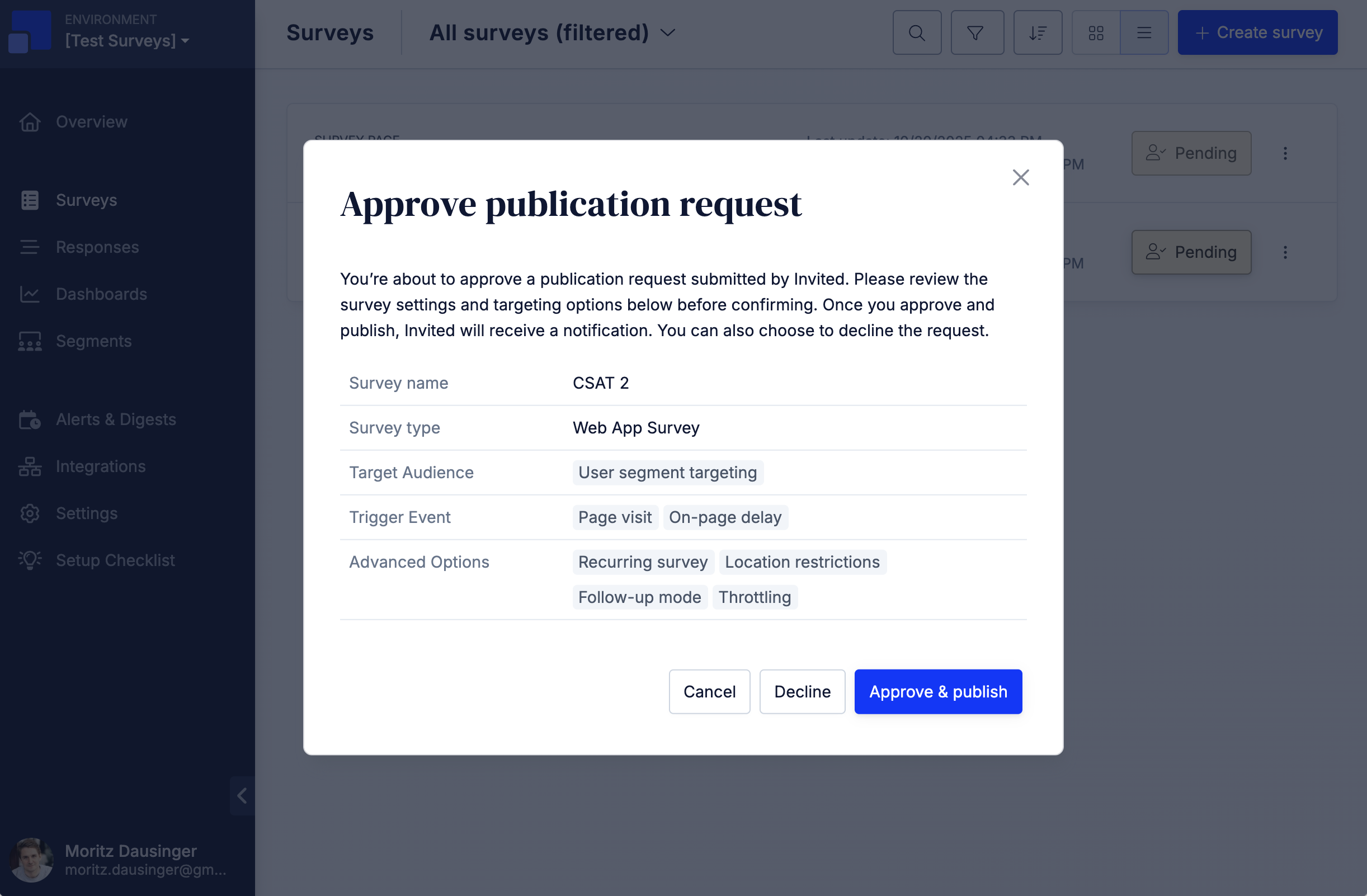Image resolution: width=1367 pixels, height=896 pixels.
Task: Navigate to Alerts & Digests
Action: (115, 419)
